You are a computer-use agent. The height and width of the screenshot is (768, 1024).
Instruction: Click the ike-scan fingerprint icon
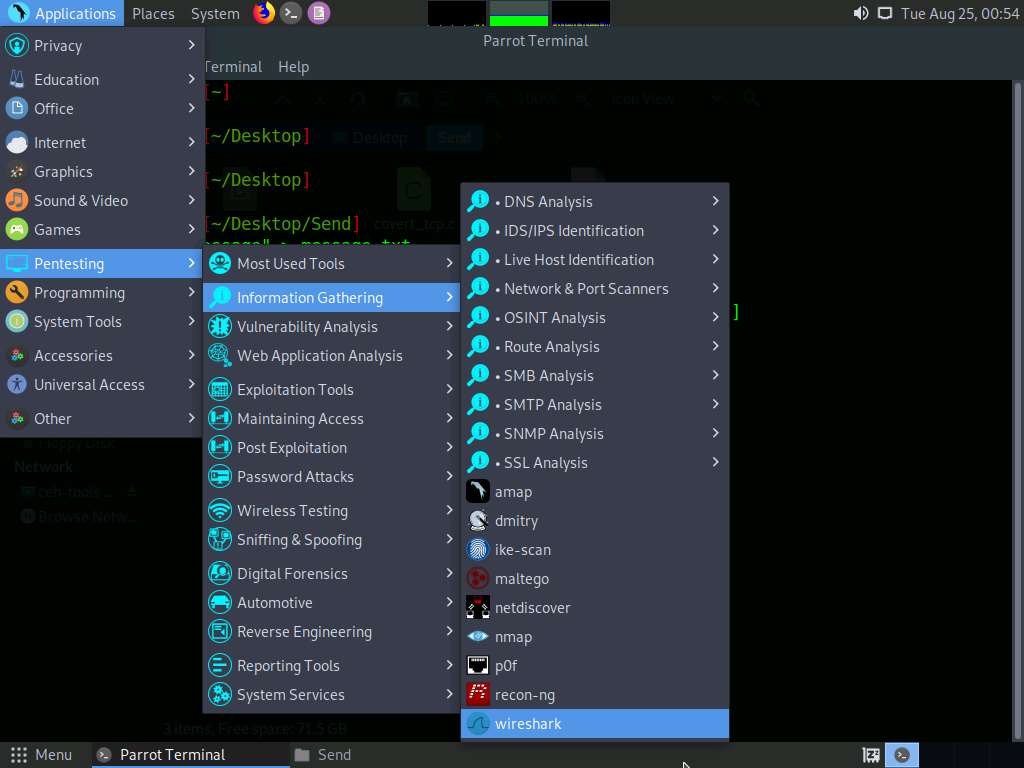pyautogui.click(x=477, y=549)
